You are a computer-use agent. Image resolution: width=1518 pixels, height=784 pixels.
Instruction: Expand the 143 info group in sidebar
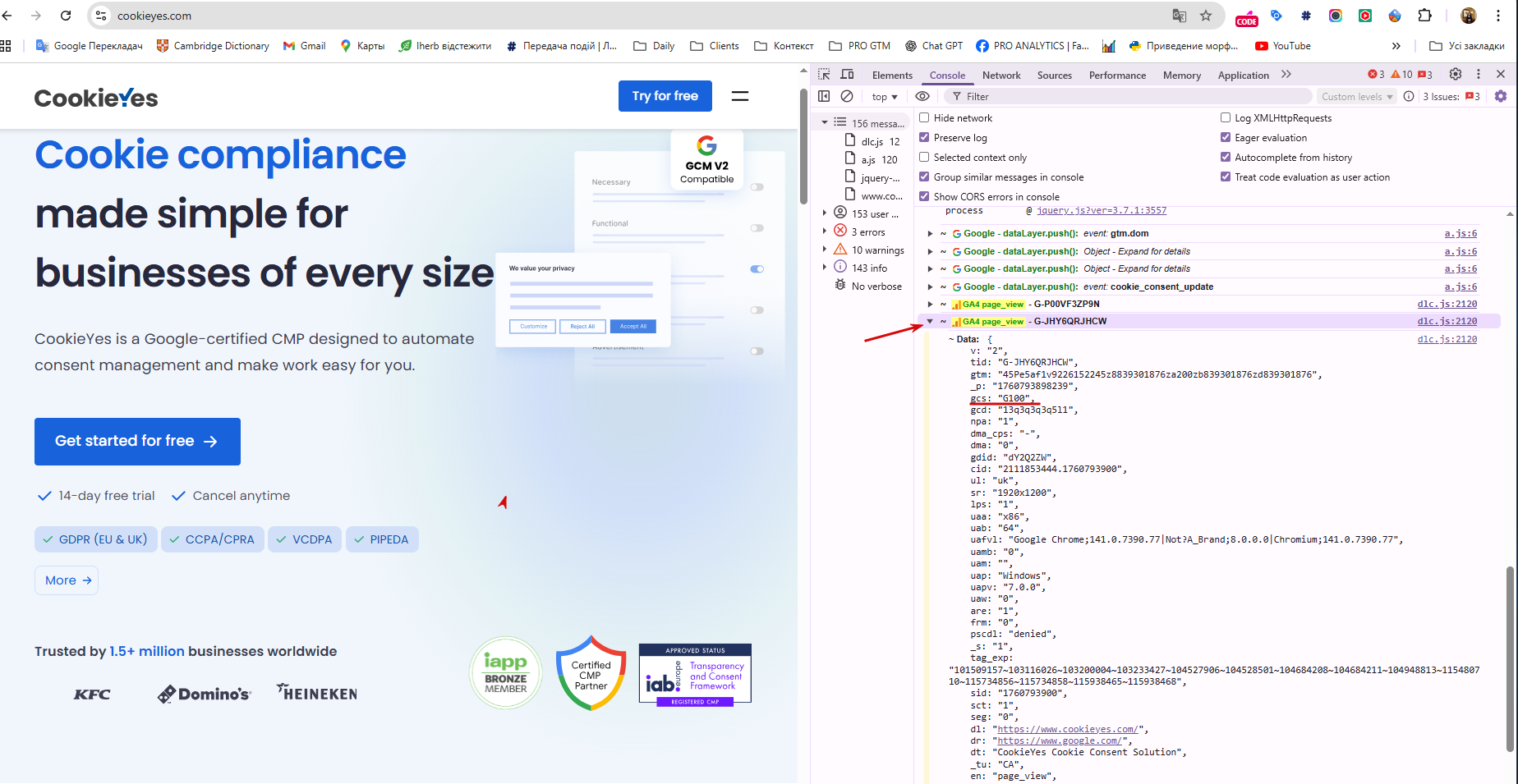(x=825, y=268)
